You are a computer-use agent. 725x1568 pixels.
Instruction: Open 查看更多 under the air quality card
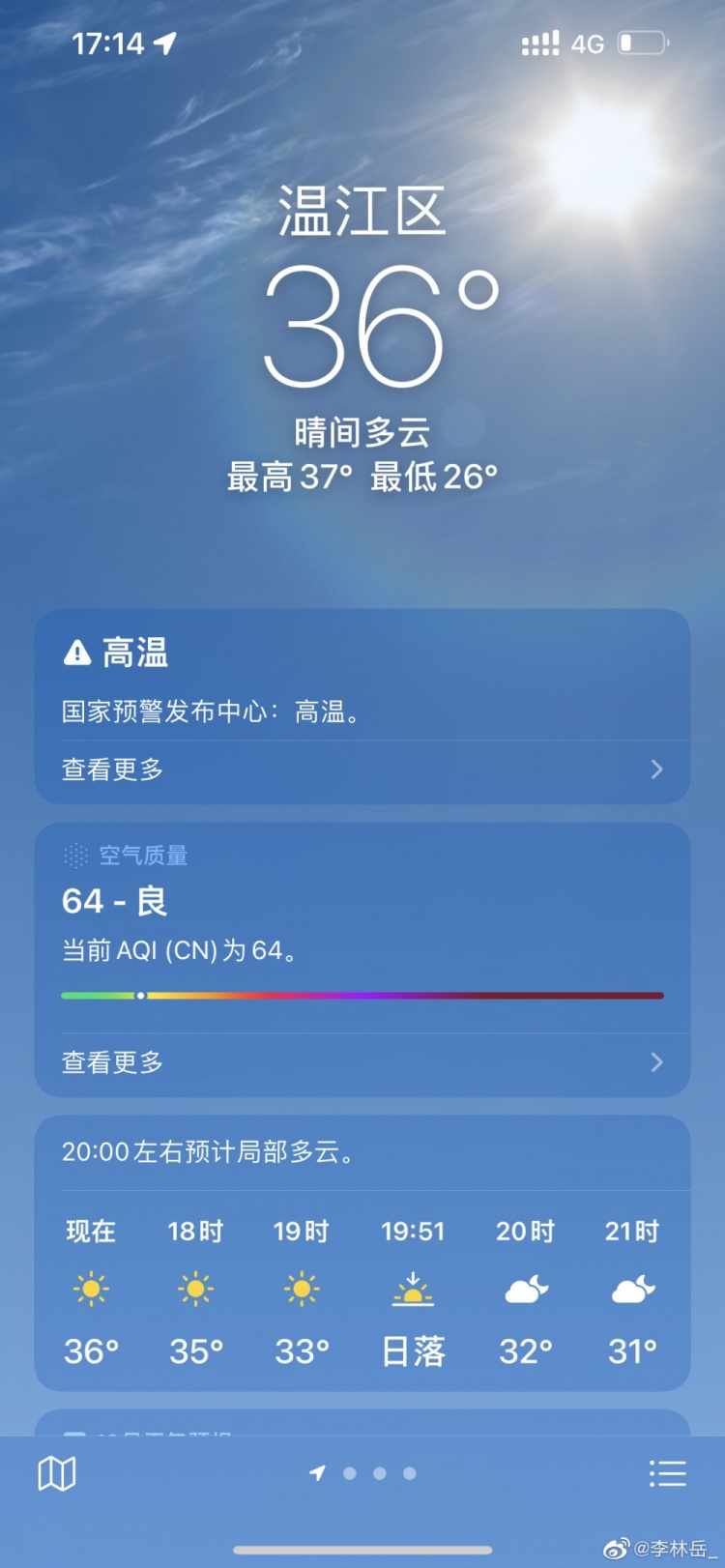click(362, 1062)
